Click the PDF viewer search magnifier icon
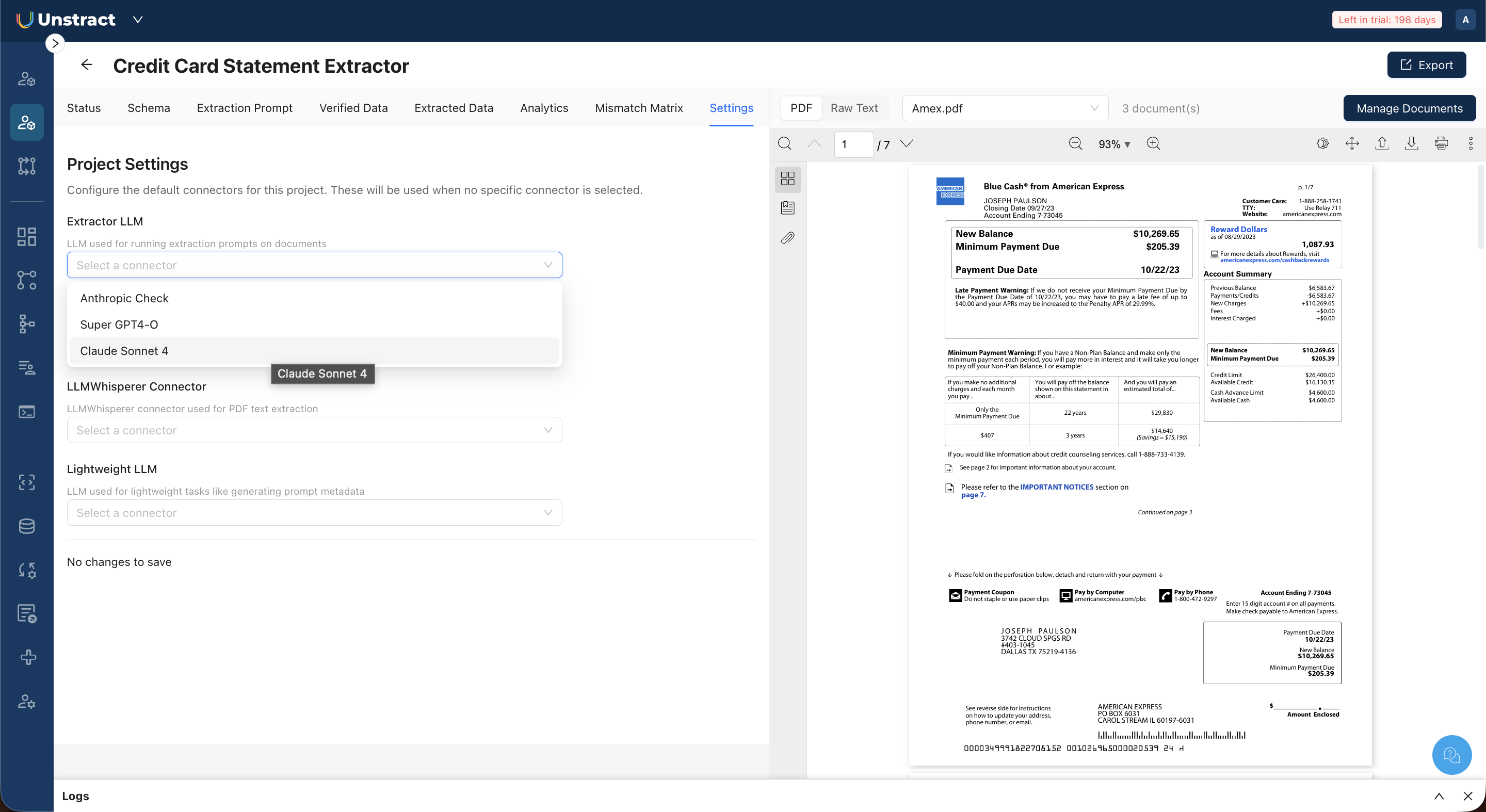Image resolution: width=1486 pixels, height=812 pixels. (x=784, y=143)
